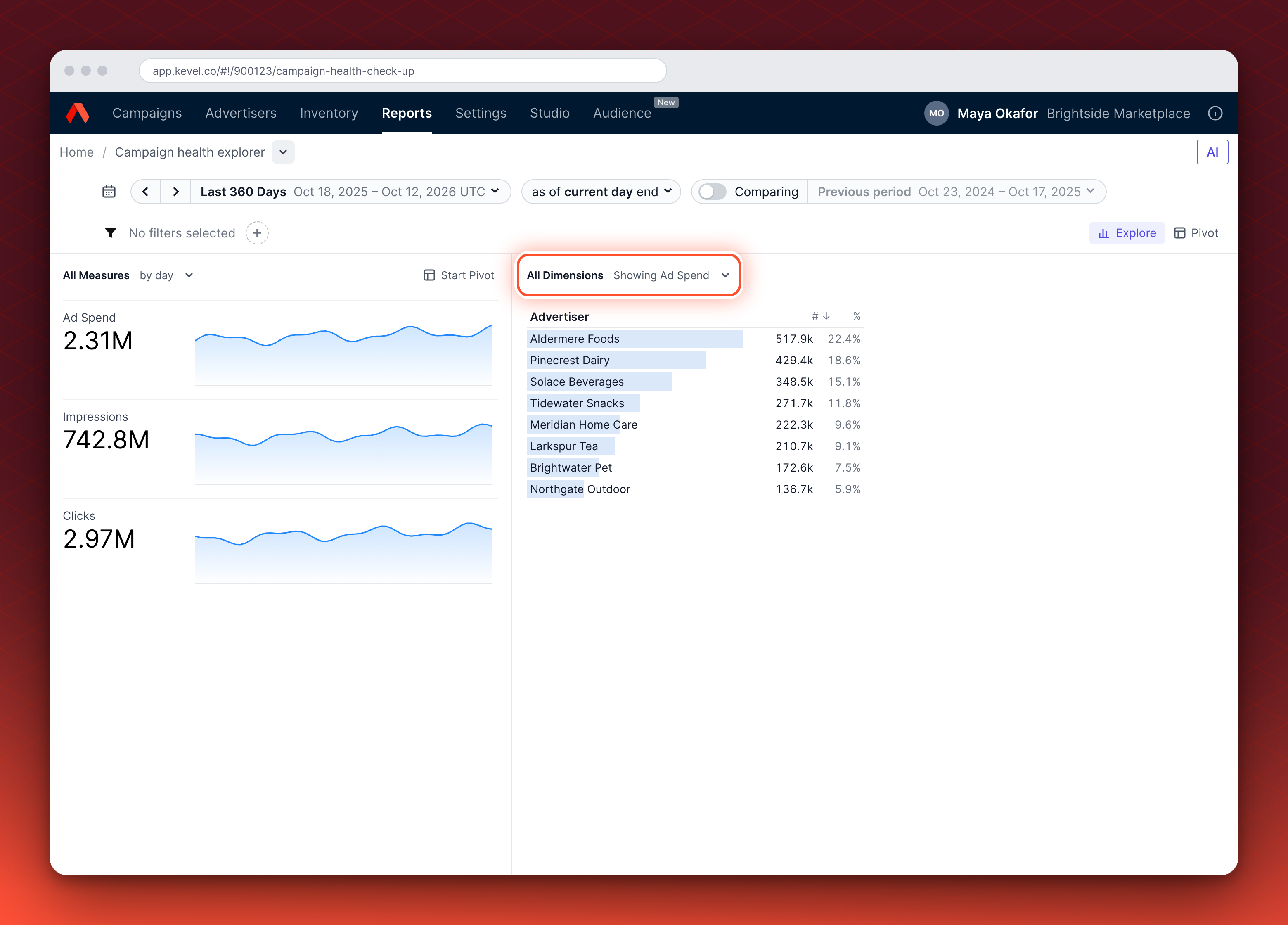This screenshot has height=925, width=1288.
Task: Select the Tidewater Snacks row
Action: 695,403
